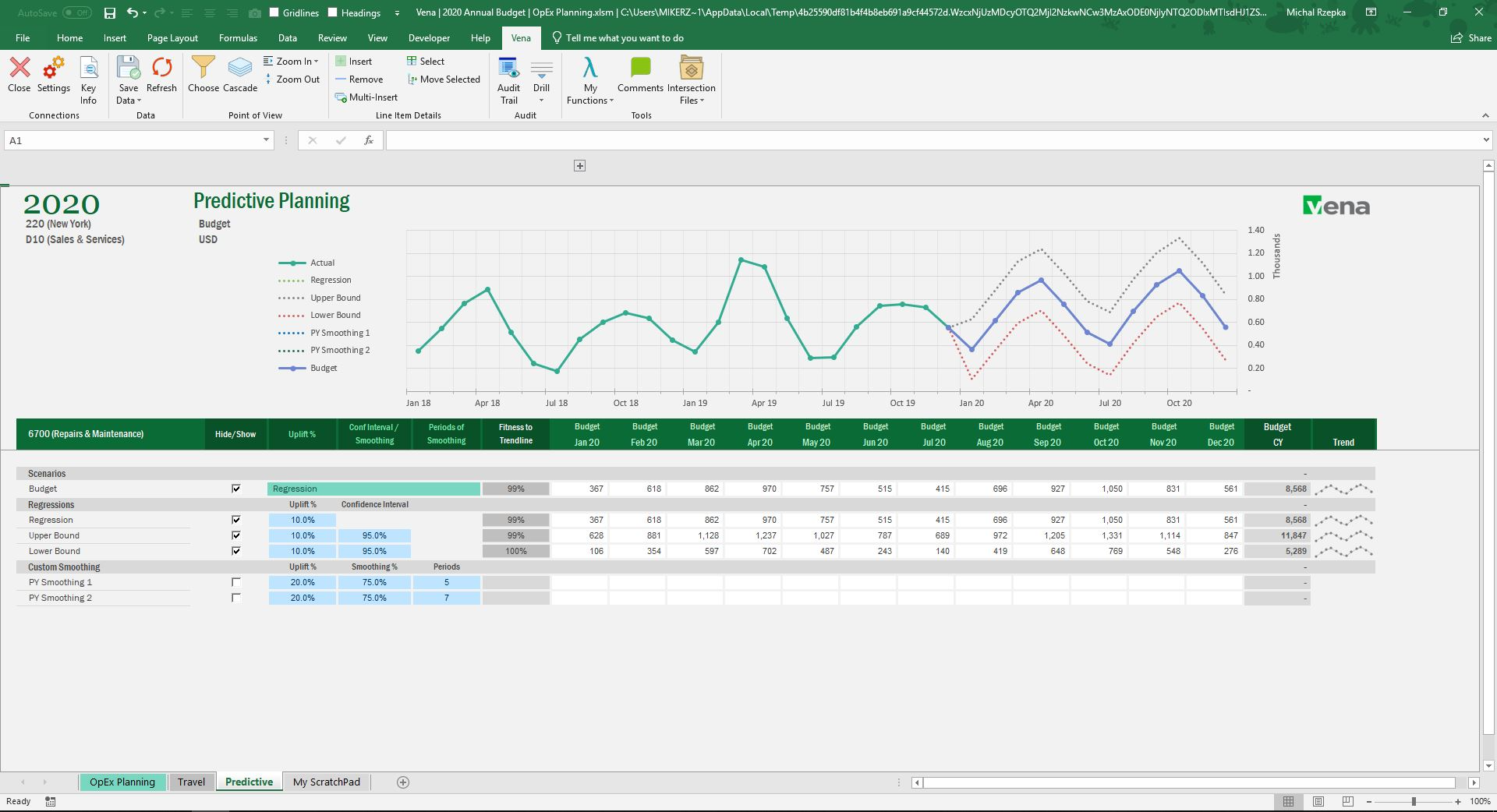Toggle the Gridlines checkbox
The height and width of the screenshot is (812, 1497).
pyautogui.click(x=274, y=12)
